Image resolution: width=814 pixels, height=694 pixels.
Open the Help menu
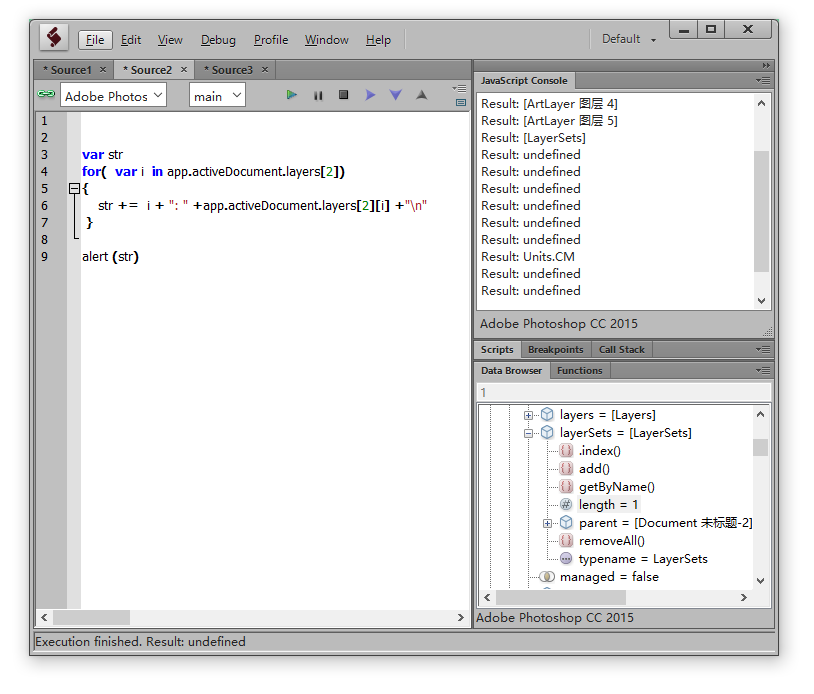(x=378, y=40)
